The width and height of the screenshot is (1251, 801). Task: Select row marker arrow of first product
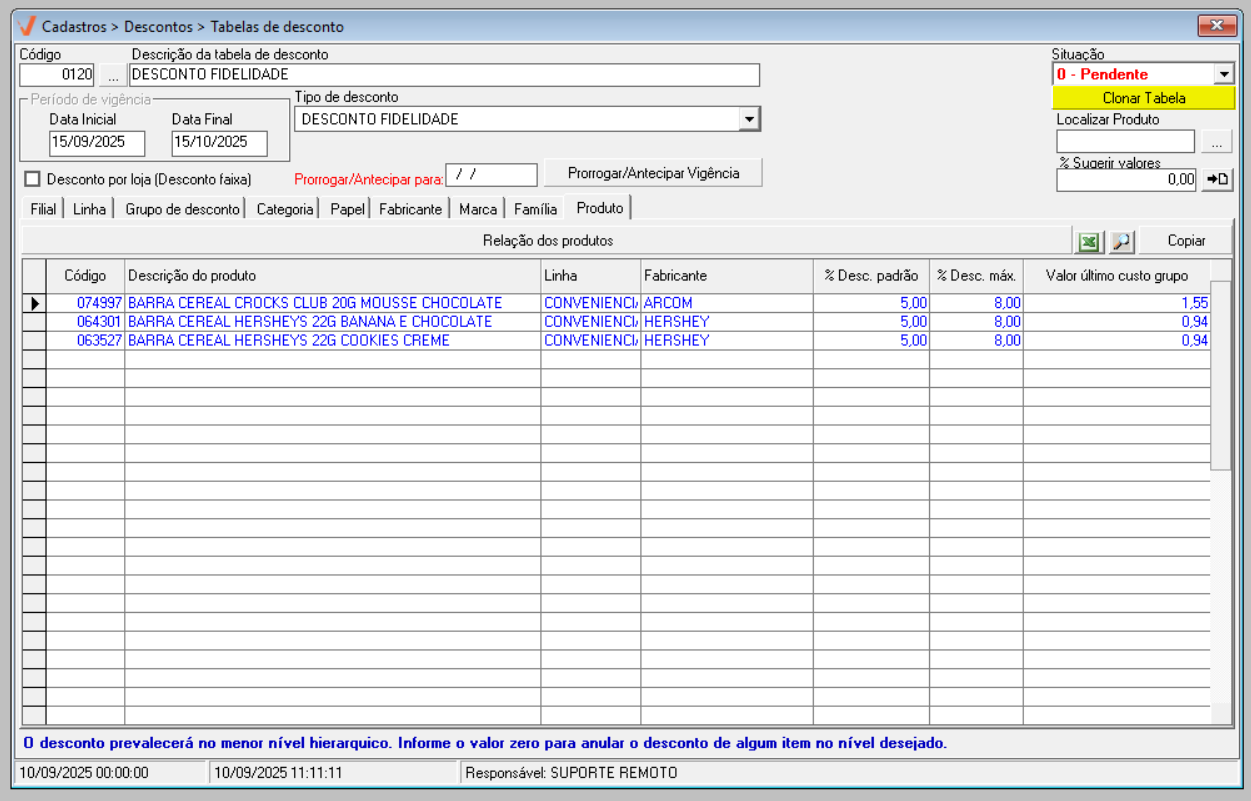[x=34, y=303]
